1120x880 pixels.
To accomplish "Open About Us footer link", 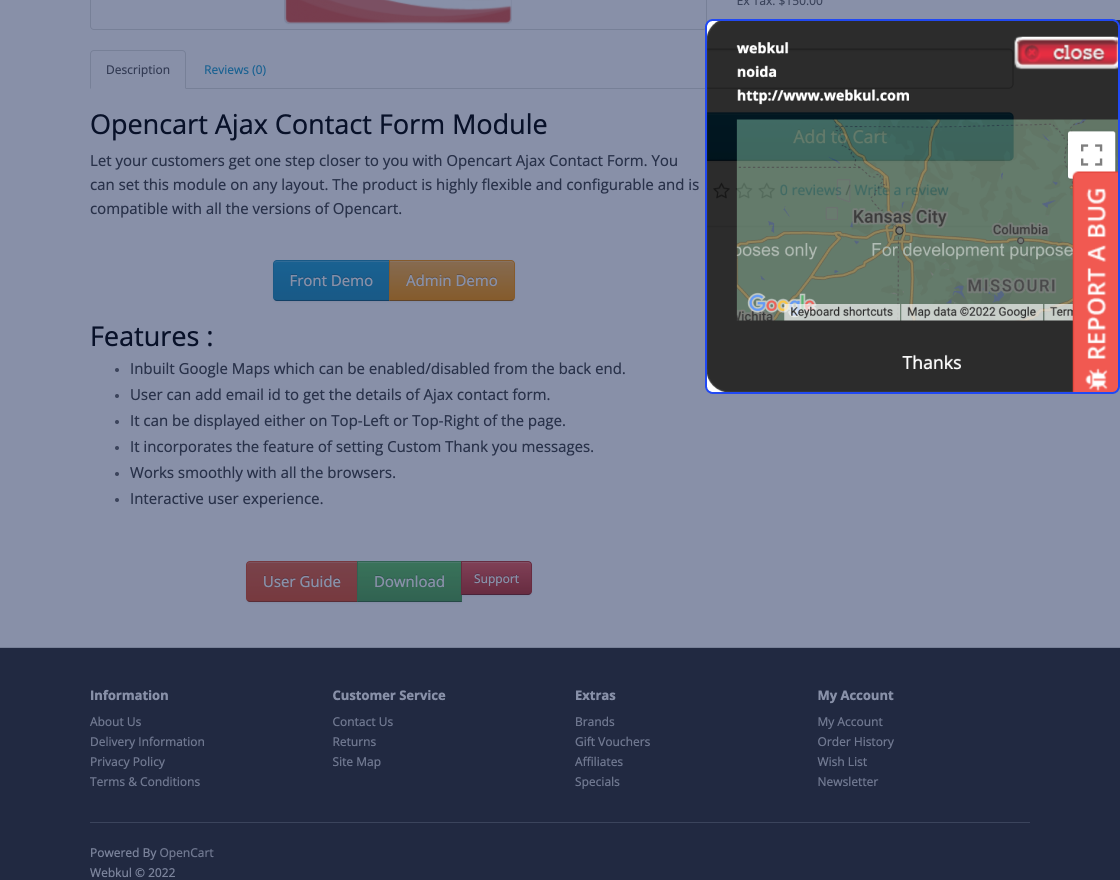I will pos(116,721).
